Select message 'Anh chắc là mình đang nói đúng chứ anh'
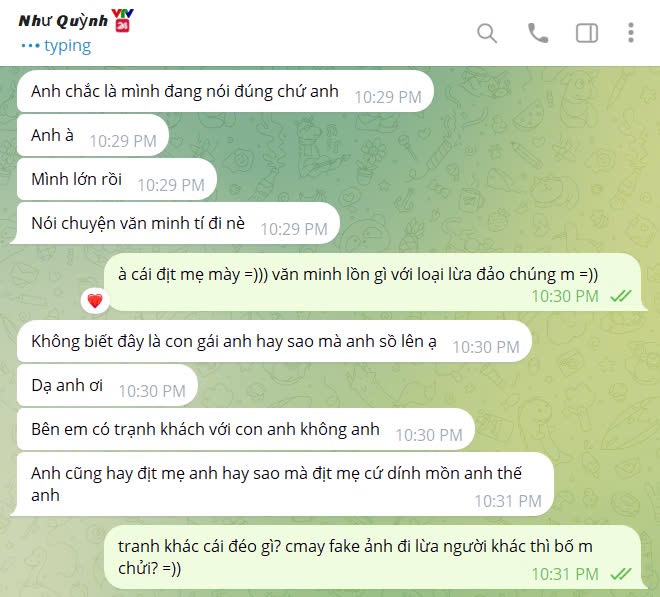 point(225,91)
